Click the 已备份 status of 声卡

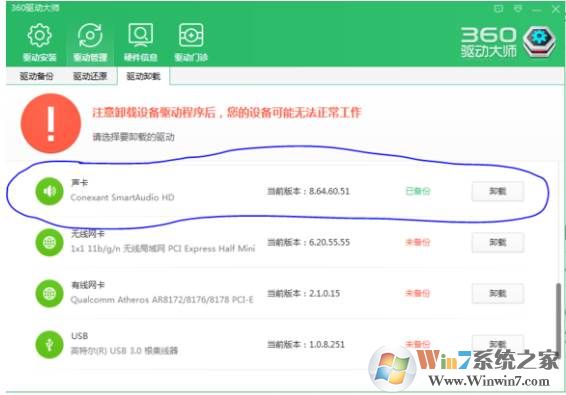418,191
